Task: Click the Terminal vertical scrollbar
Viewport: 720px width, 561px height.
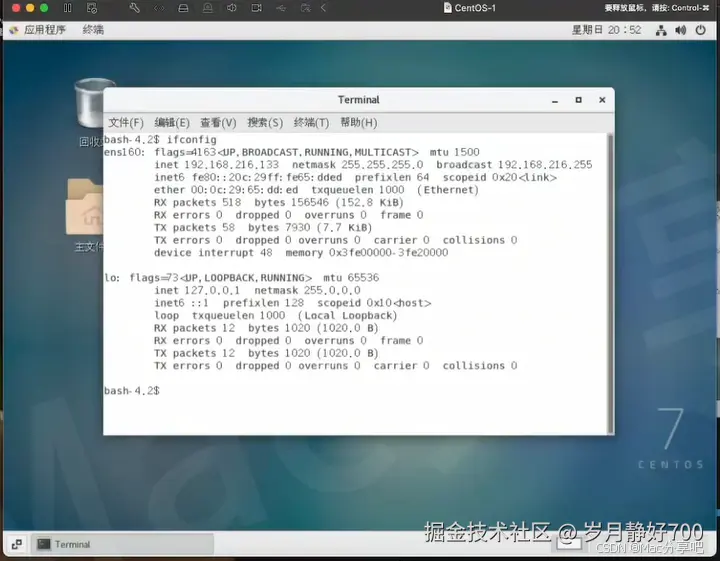Action: (610, 284)
